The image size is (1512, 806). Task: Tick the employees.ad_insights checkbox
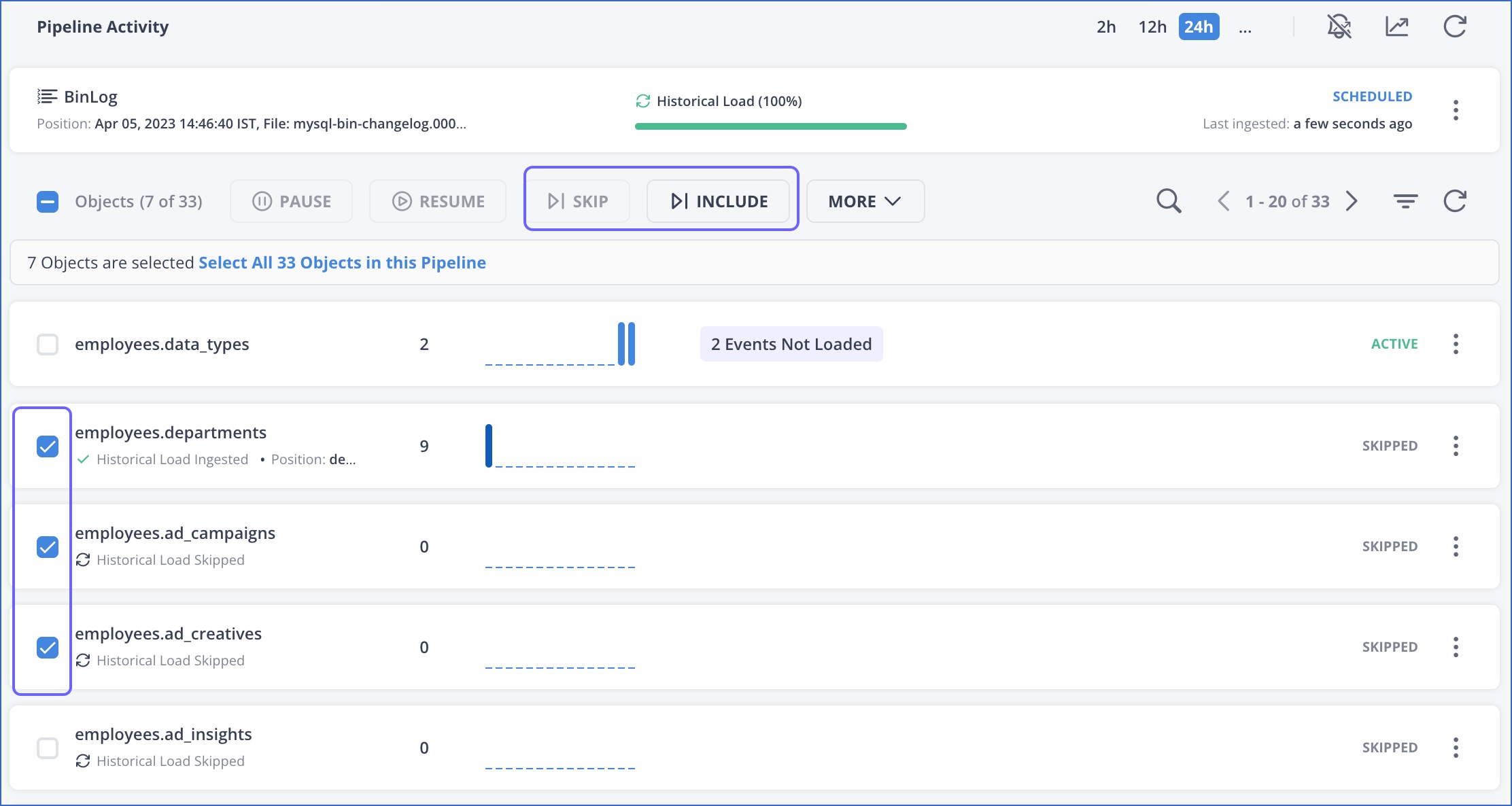pyautogui.click(x=48, y=748)
